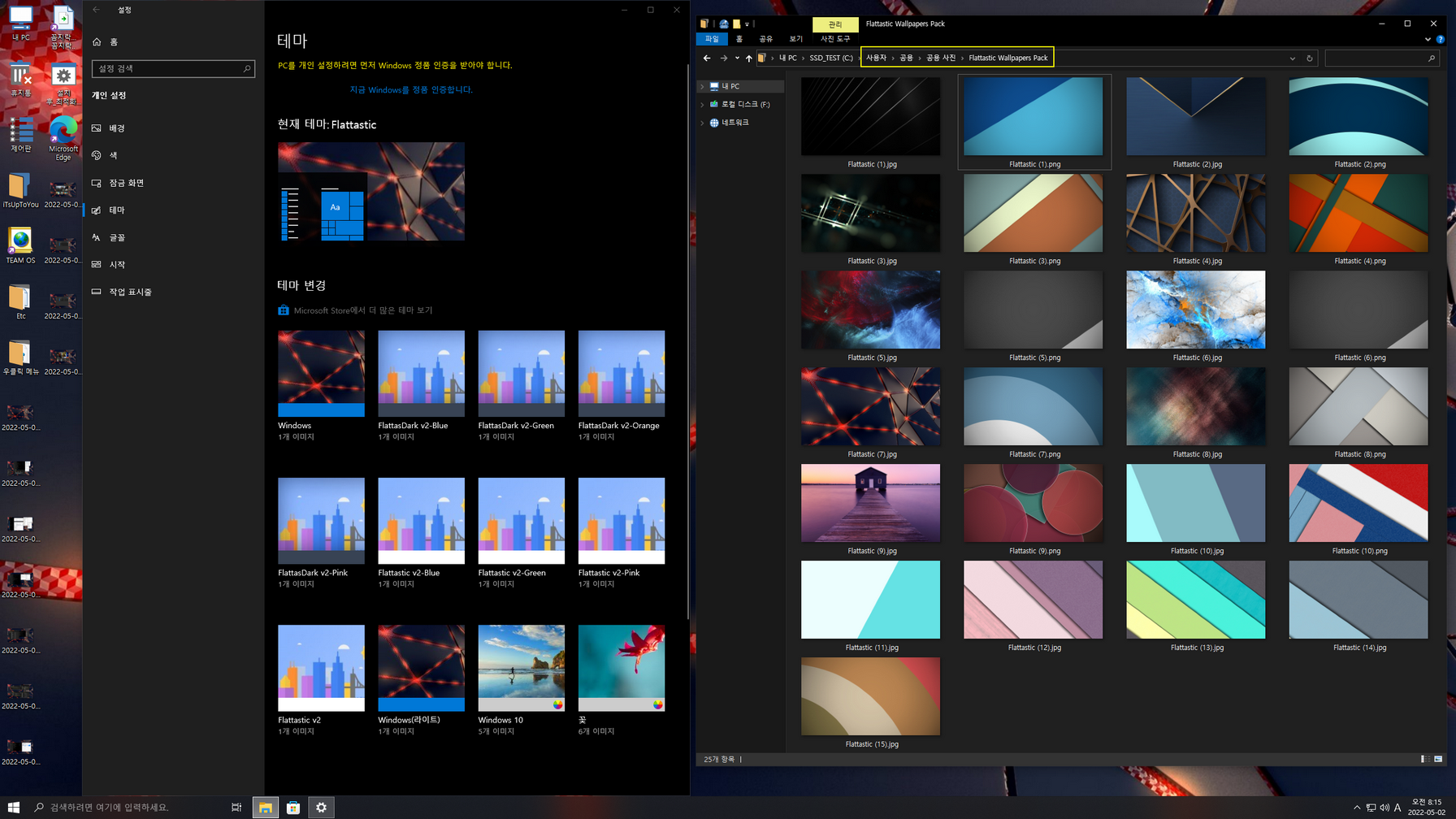The width and height of the screenshot is (1456, 819).
Task: Click the Explorer search magnifier icon
Action: tap(1432, 58)
